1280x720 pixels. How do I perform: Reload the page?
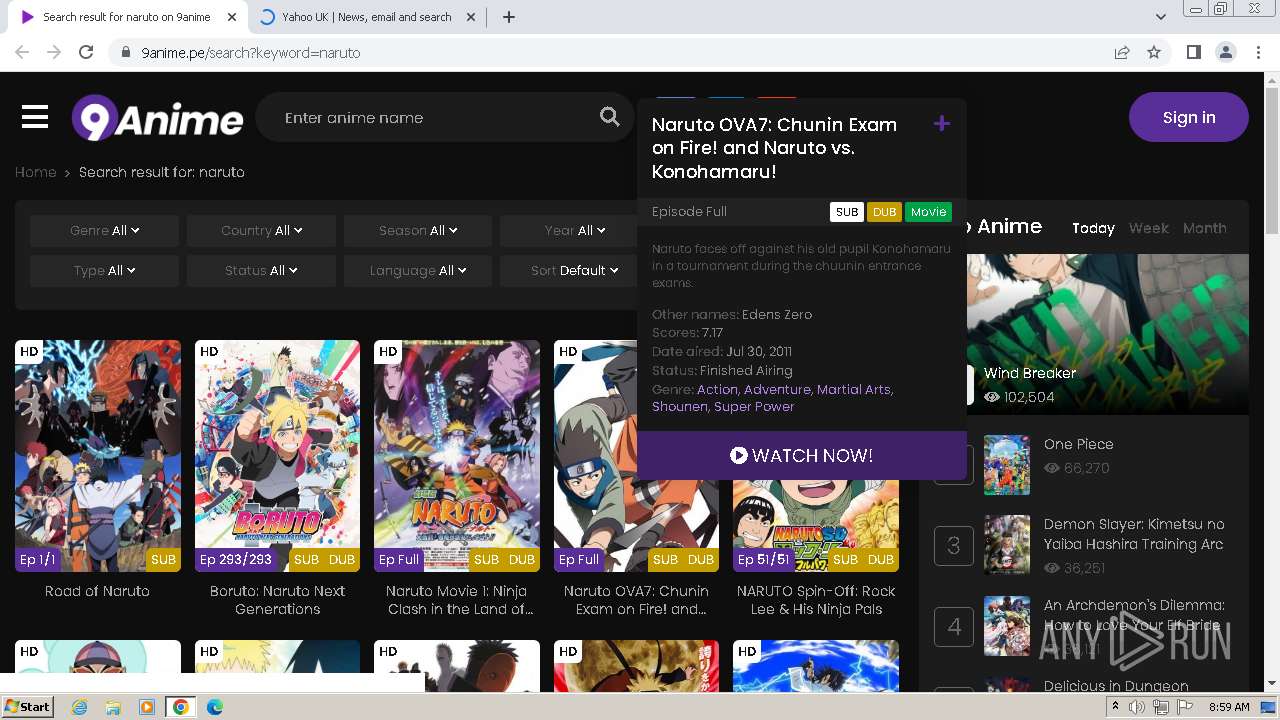pos(86,52)
